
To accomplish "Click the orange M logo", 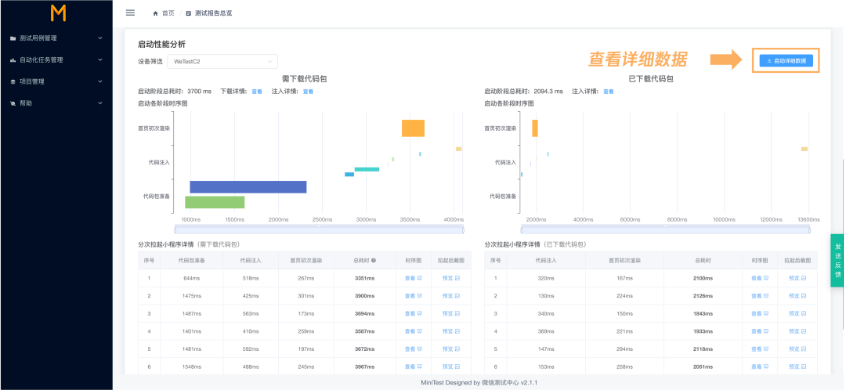I will [x=58, y=13].
